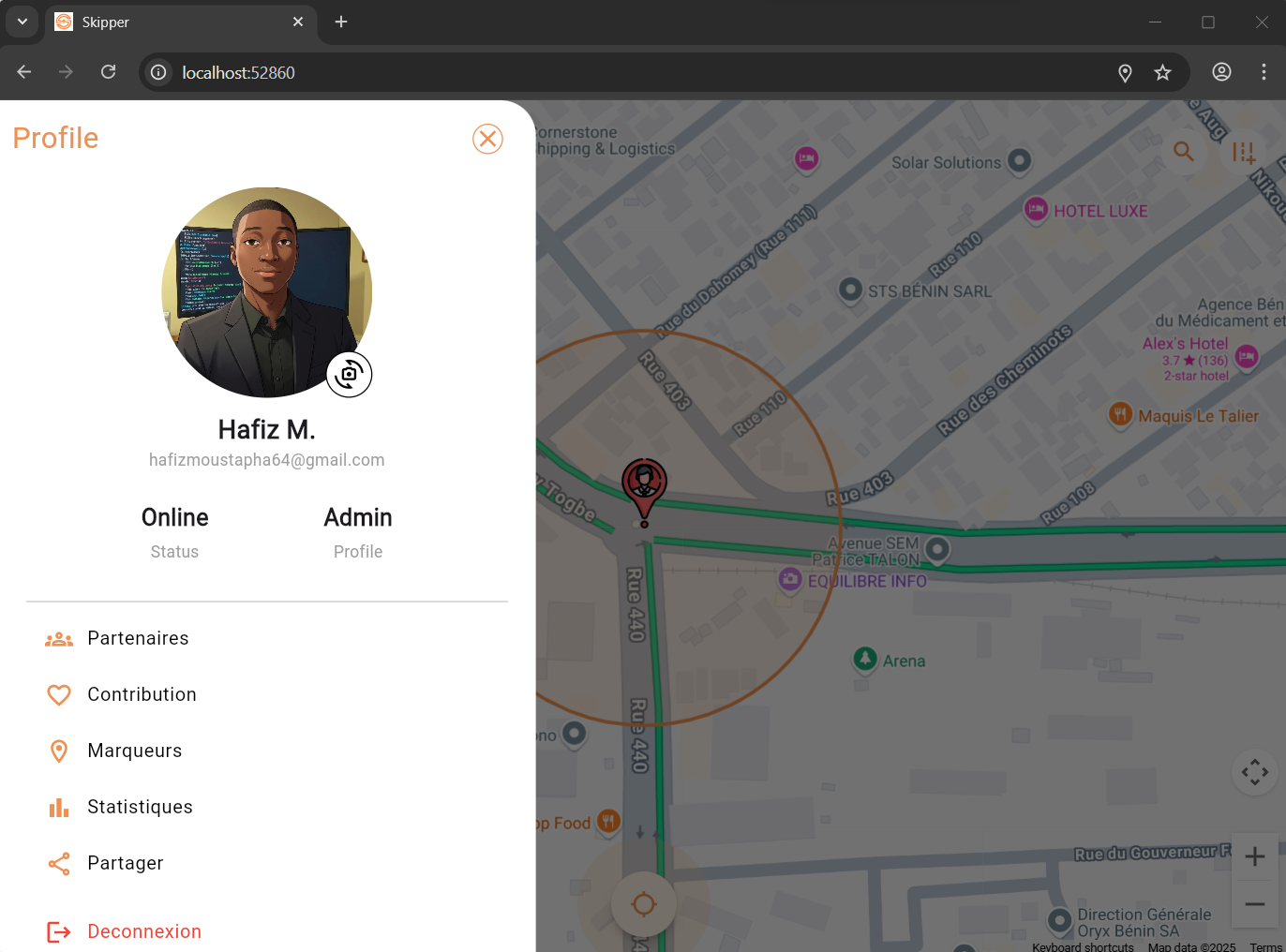Click the locate-me crosshair button on map

pyautogui.click(x=643, y=904)
